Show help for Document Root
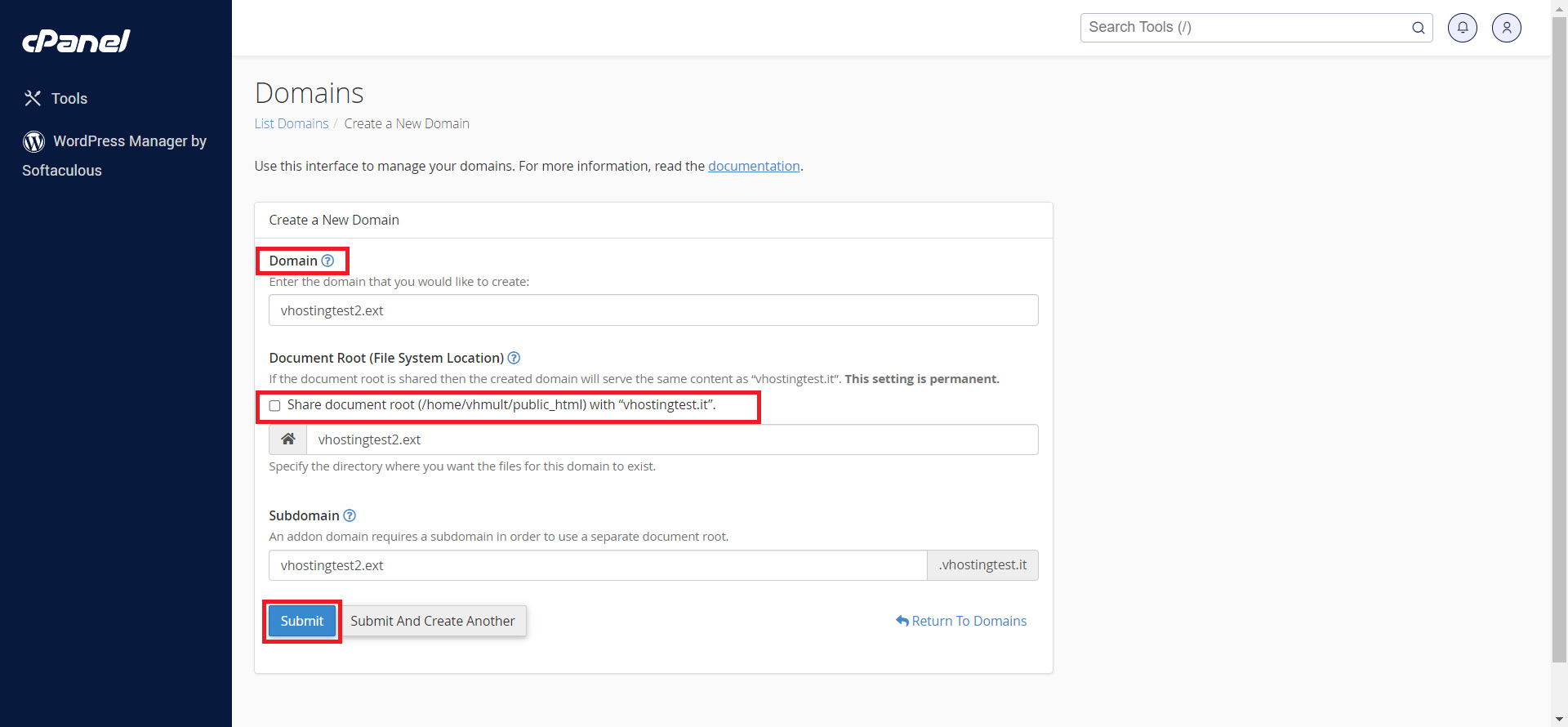The height and width of the screenshot is (727, 1568). click(514, 358)
